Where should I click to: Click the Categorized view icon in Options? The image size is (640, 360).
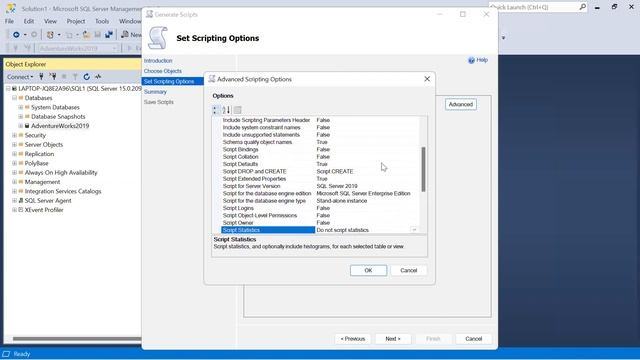pyautogui.click(x=216, y=110)
